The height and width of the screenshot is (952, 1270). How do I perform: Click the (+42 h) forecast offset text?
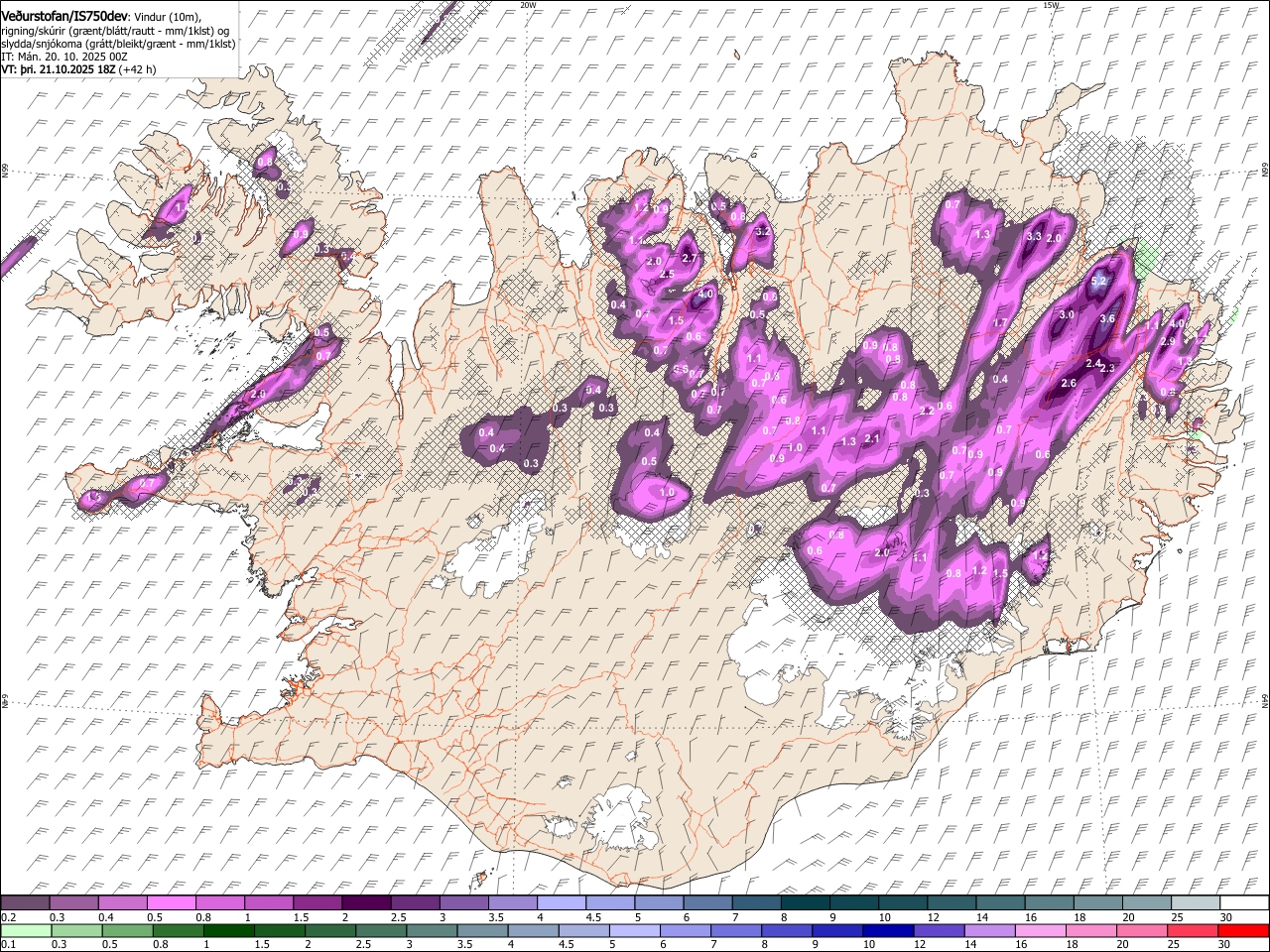(138, 70)
